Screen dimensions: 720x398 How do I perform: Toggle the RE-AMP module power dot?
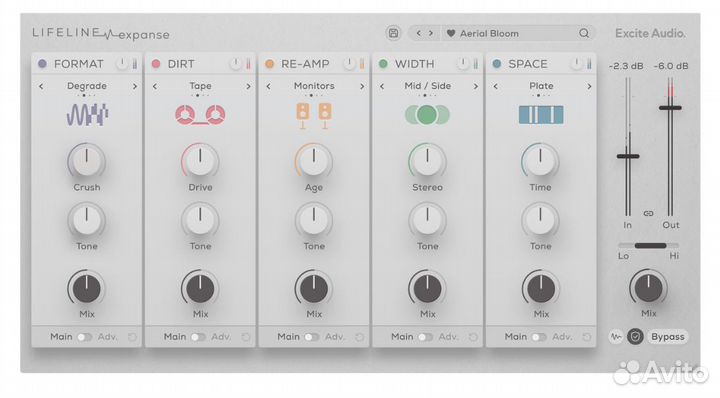[x=270, y=64]
